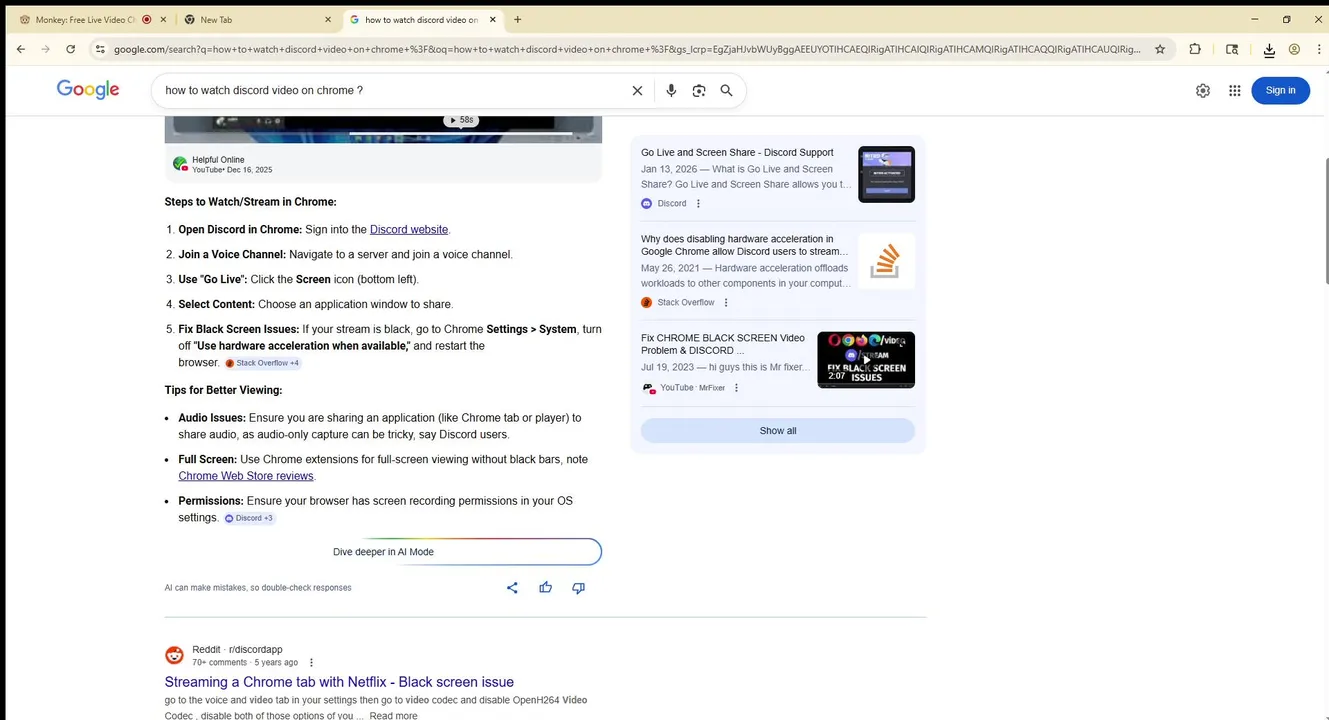Screen dimensions: 1329x720
Task: Open Chrome Web Store reviews link
Action: pyautogui.click(x=246, y=476)
